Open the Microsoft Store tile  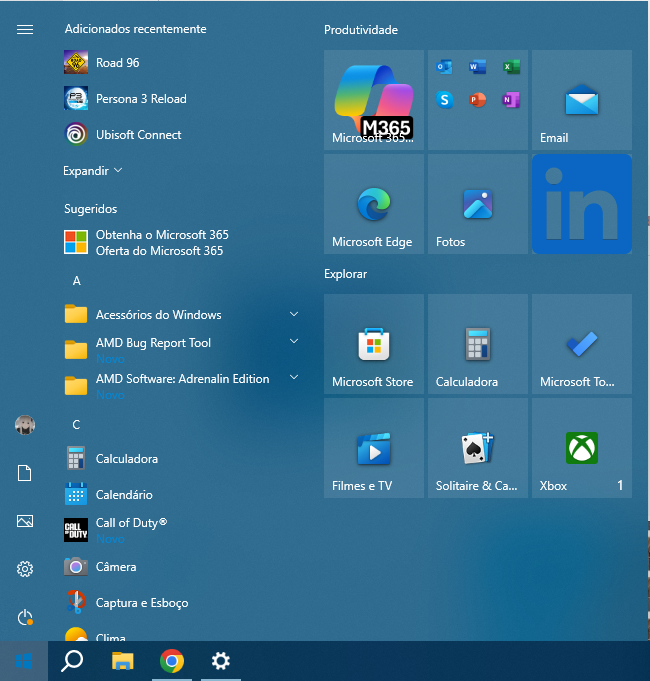[x=374, y=344]
